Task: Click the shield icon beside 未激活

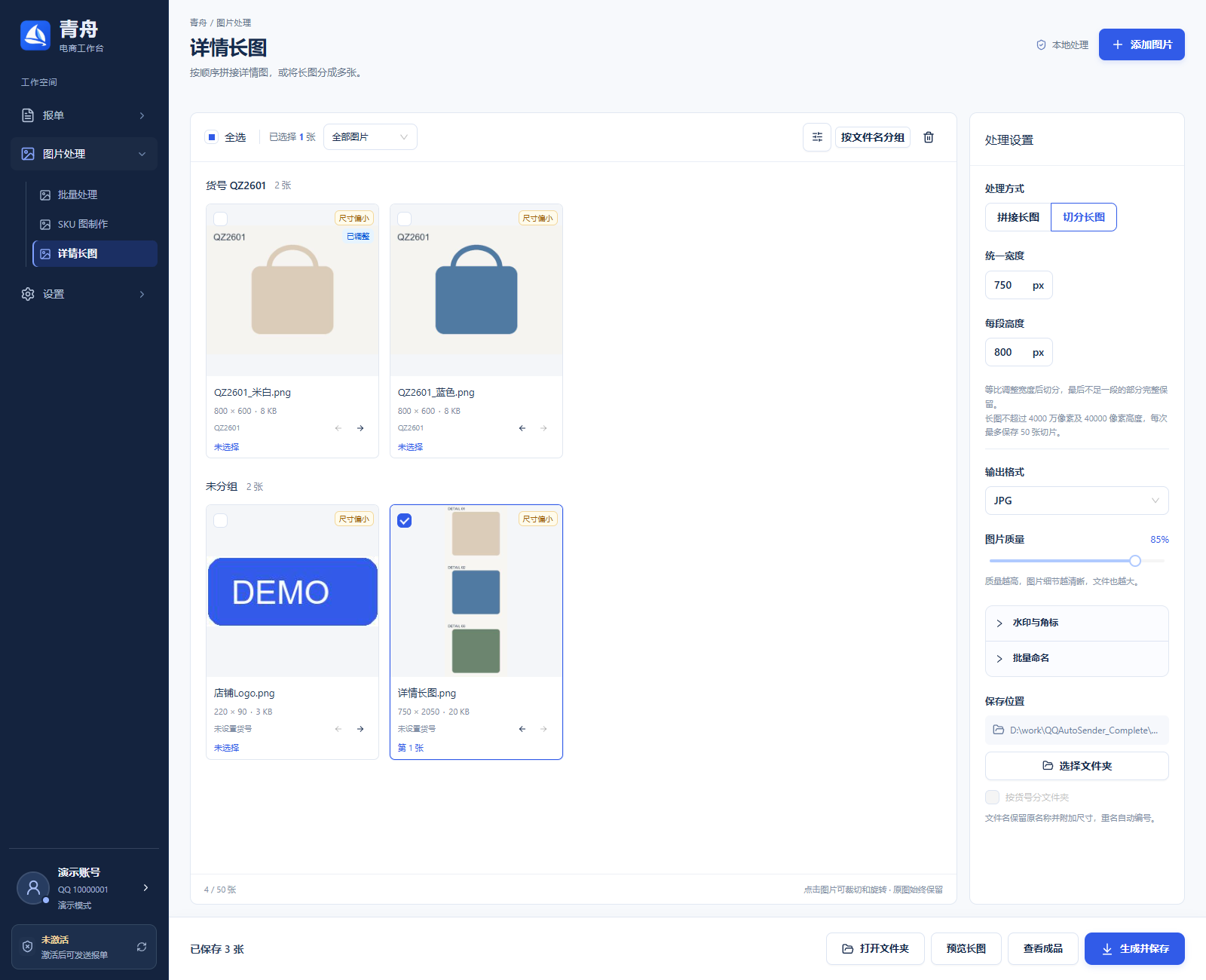Action: tap(27, 947)
